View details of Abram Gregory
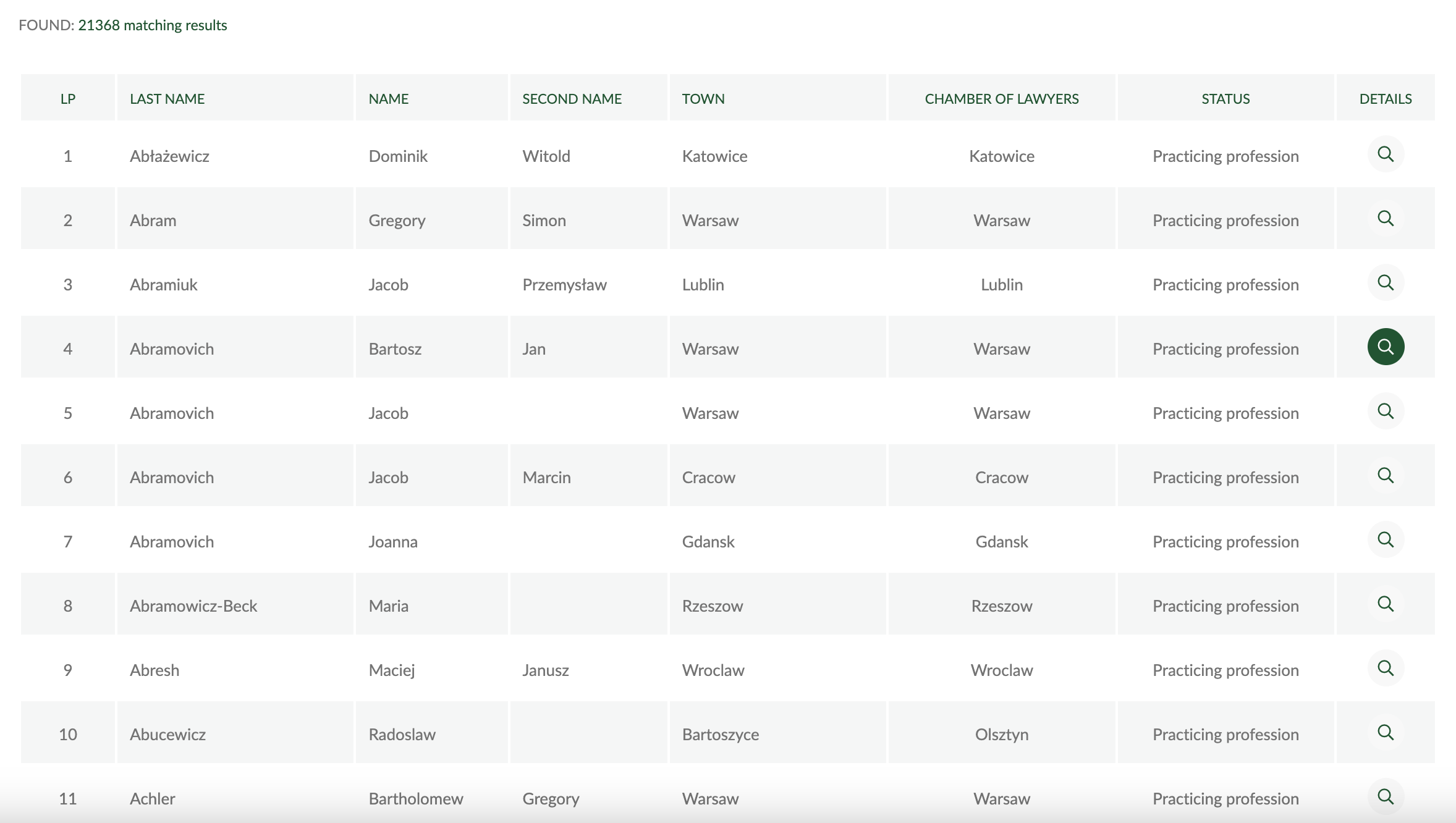 pos(1386,218)
